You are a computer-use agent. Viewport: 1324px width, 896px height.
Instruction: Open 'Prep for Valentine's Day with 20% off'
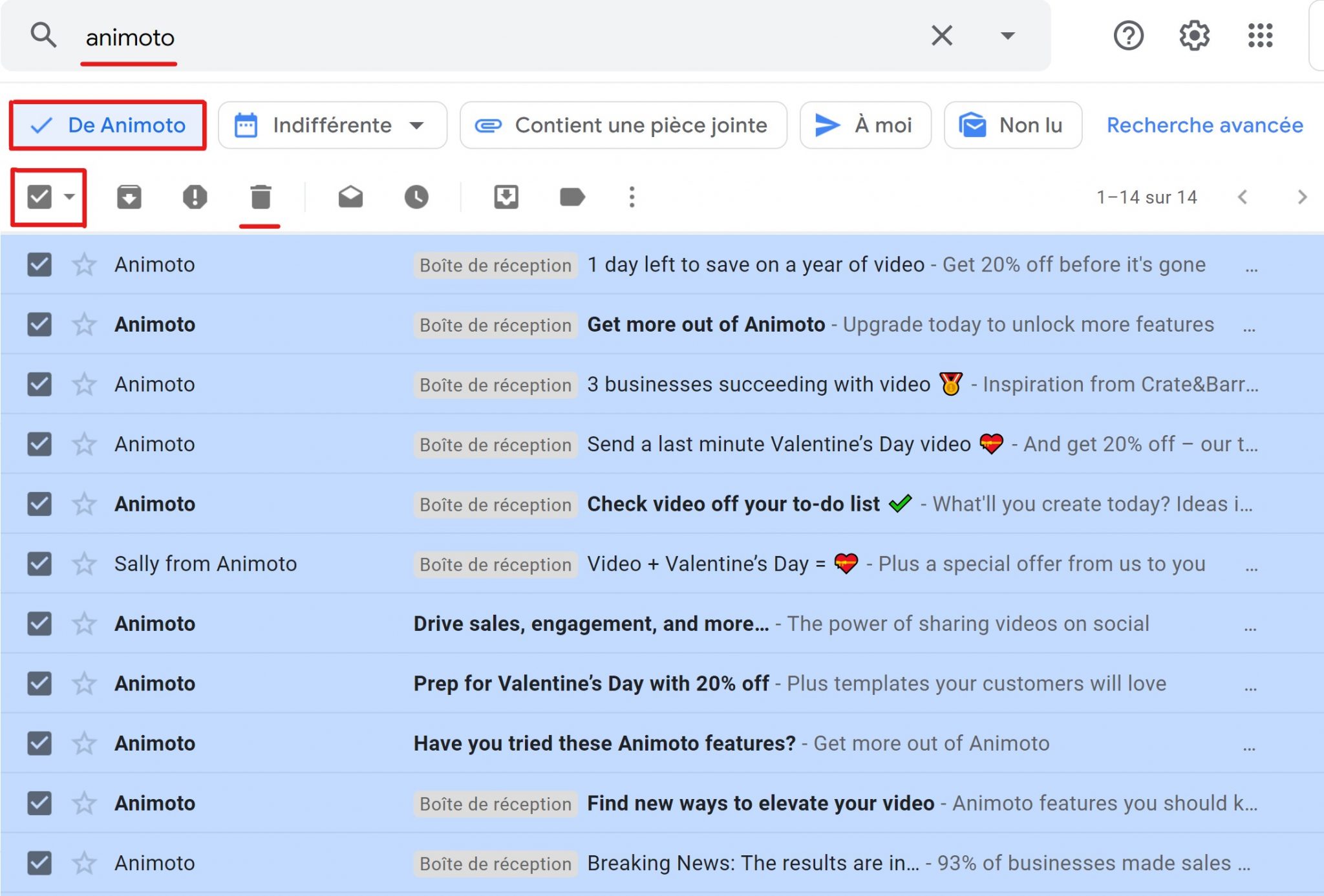(x=591, y=683)
